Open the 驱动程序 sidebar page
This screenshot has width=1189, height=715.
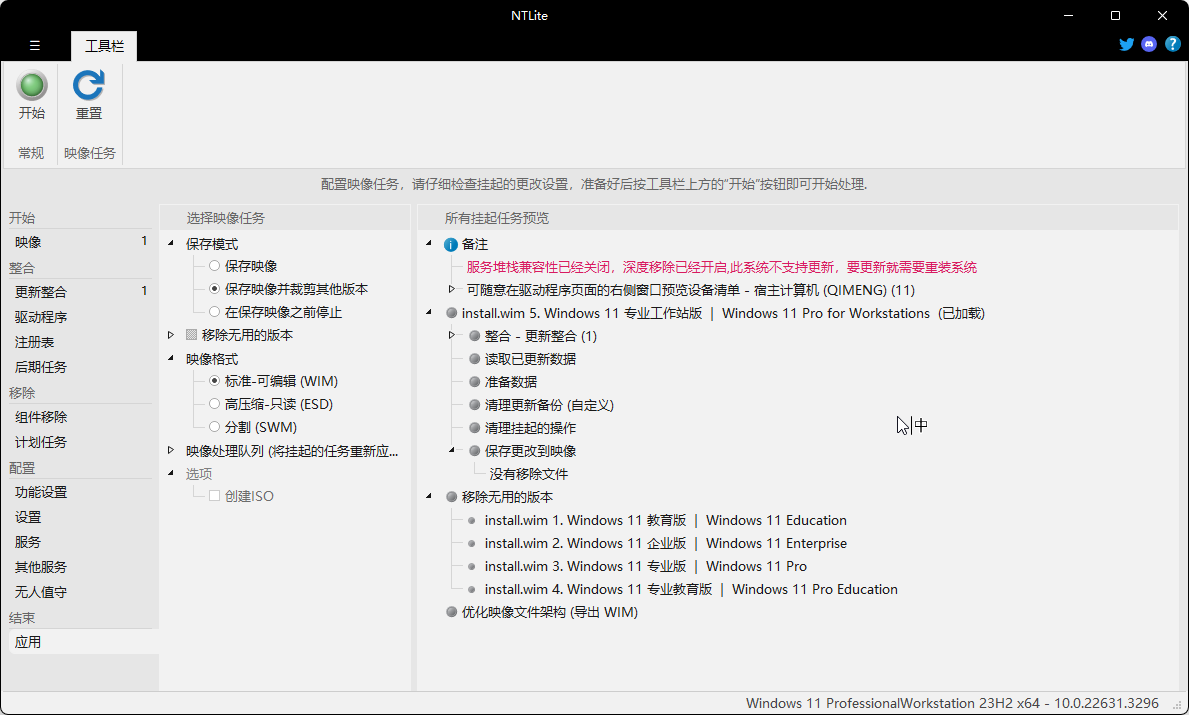[x=80, y=317]
